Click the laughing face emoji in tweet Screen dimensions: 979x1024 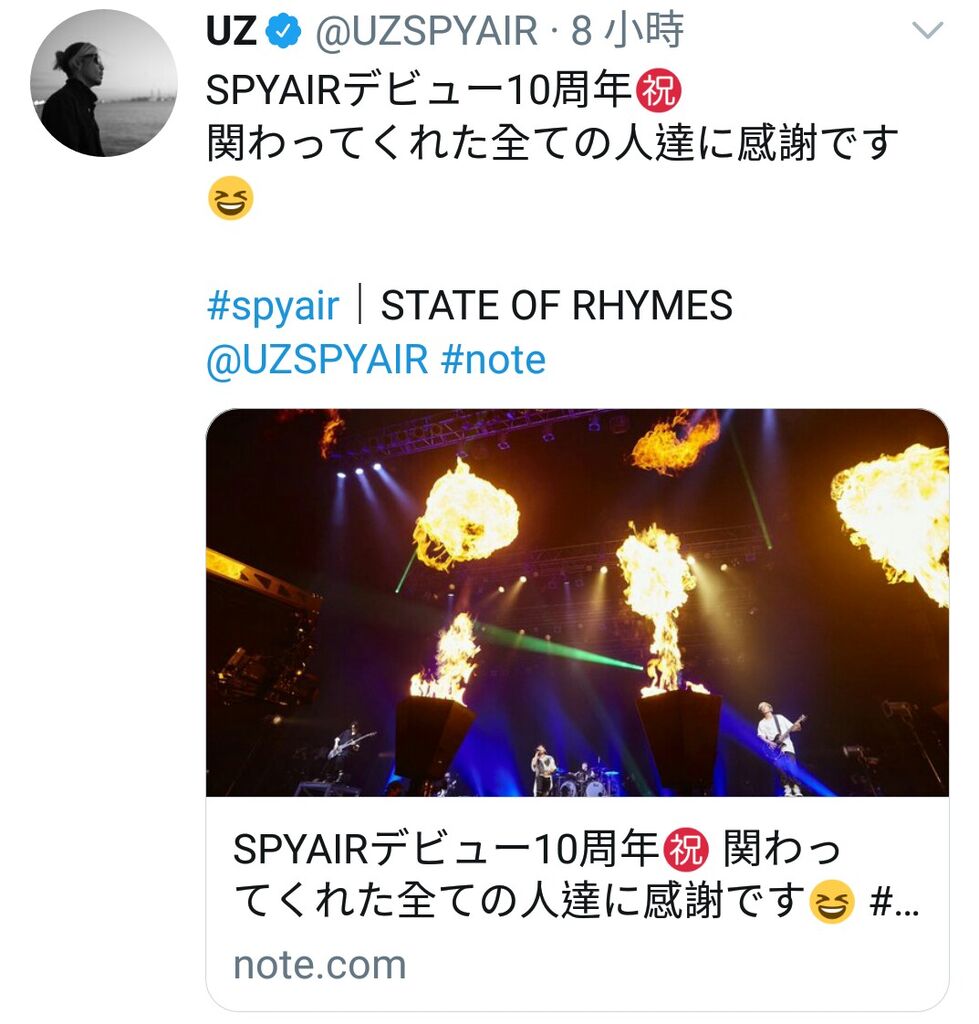pos(231,198)
